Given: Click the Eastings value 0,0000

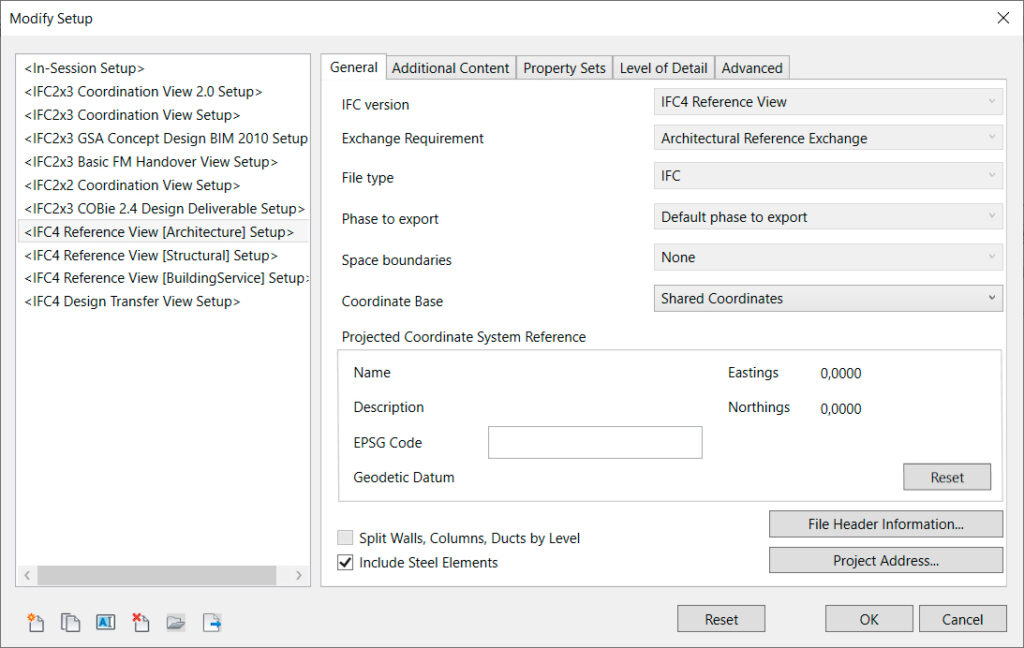Looking at the screenshot, I should point(840,374).
